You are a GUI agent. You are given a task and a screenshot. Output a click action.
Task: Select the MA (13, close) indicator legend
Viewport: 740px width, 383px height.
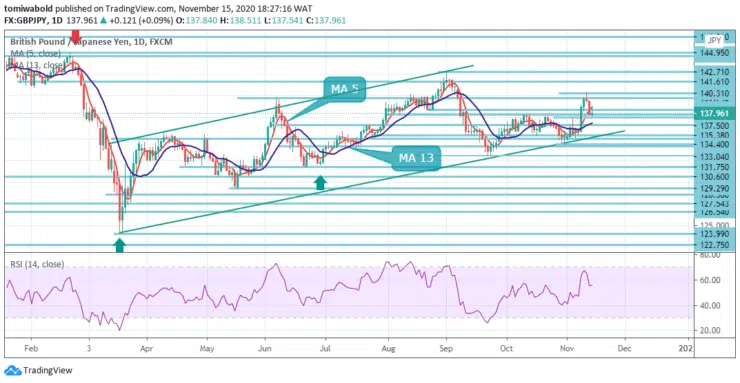pyautogui.click(x=37, y=65)
